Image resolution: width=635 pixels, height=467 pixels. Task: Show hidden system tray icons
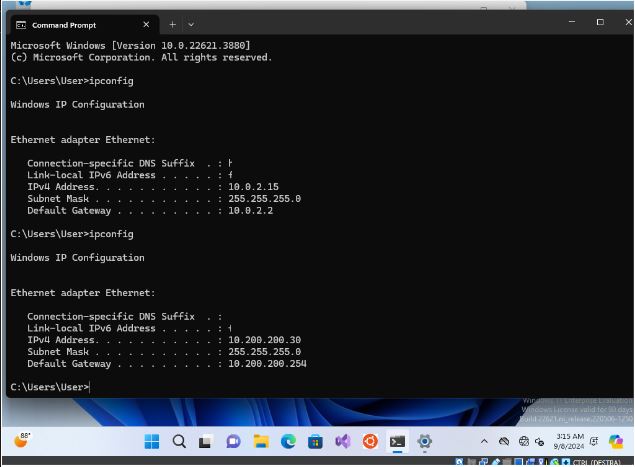pos(485,441)
